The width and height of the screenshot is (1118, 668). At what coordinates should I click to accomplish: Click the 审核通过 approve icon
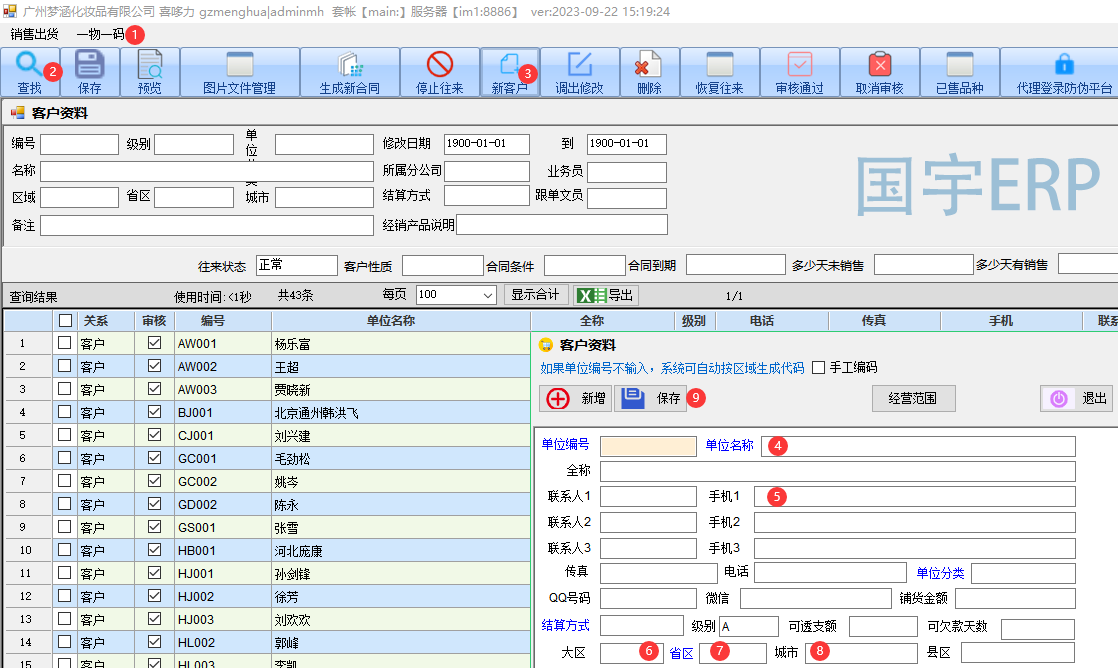point(799,72)
